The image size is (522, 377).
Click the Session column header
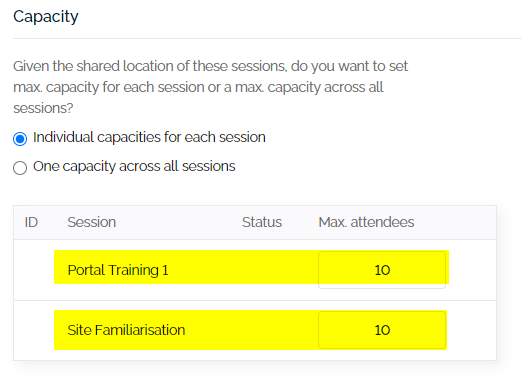pyautogui.click(x=92, y=222)
